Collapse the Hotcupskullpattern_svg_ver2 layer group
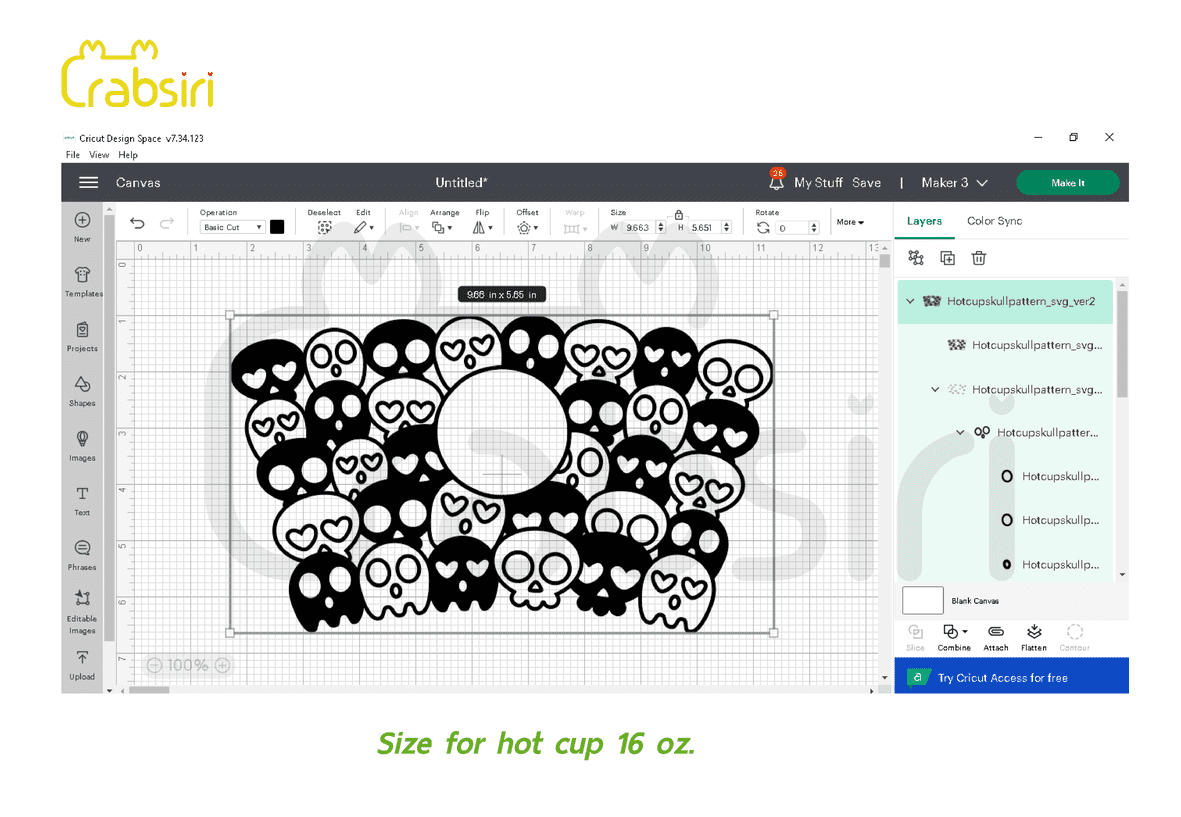 [x=910, y=301]
